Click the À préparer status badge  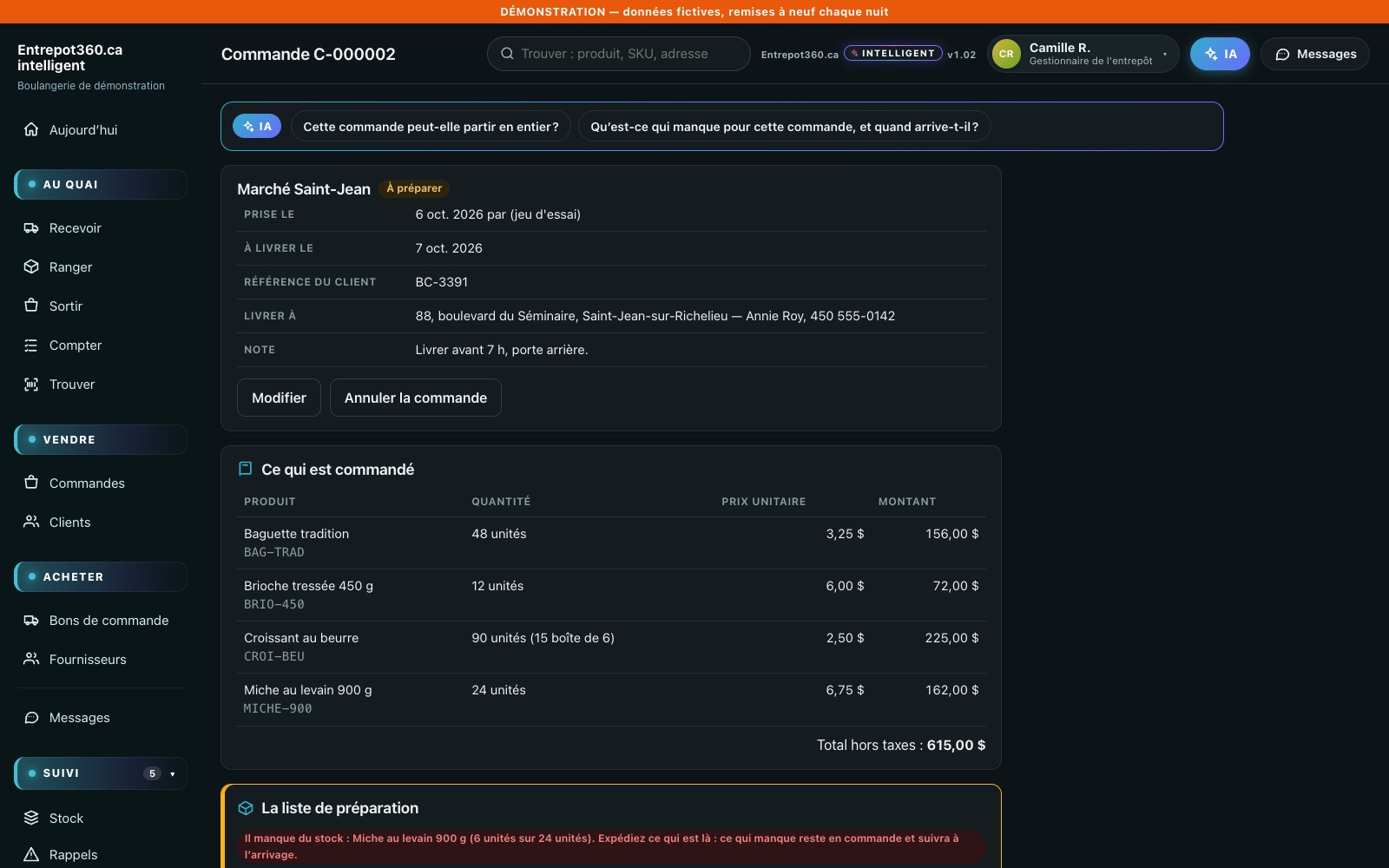point(414,188)
